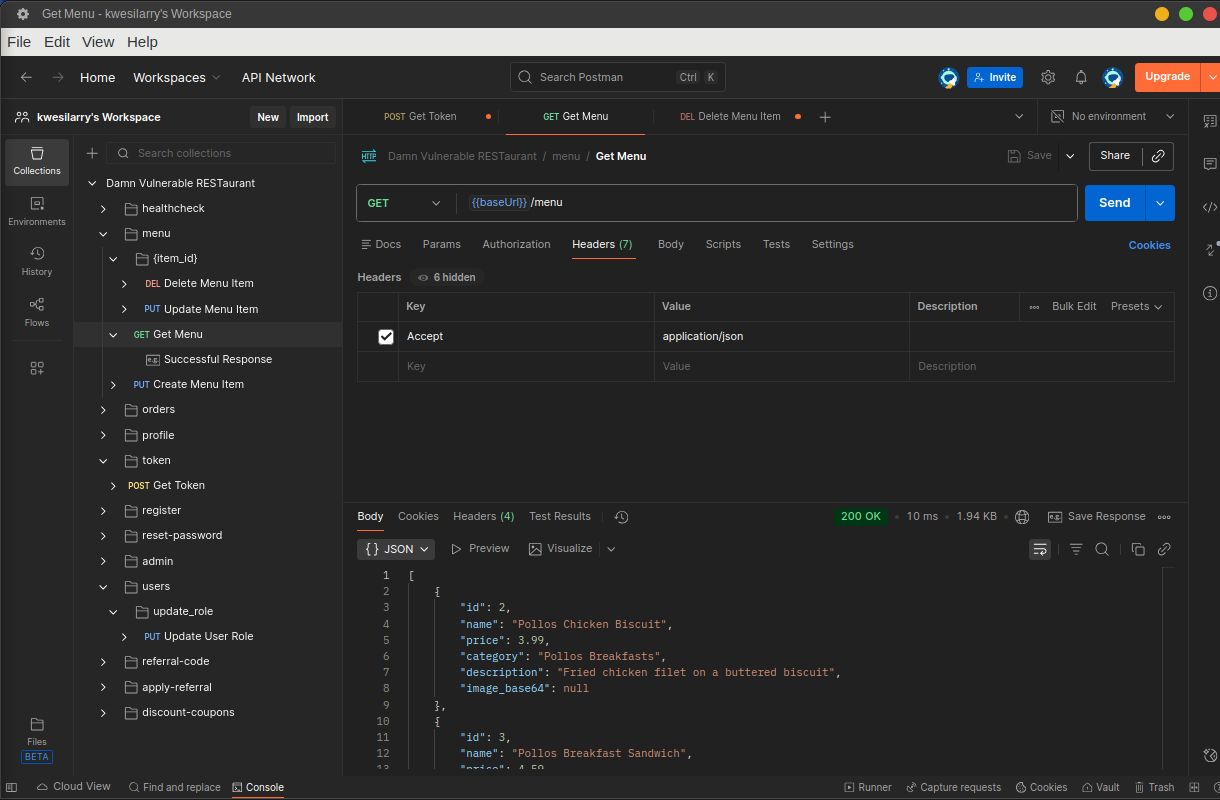Image resolution: width=1220 pixels, height=800 pixels.
Task: Open the Console panel in status bar
Action: (258, 787)
